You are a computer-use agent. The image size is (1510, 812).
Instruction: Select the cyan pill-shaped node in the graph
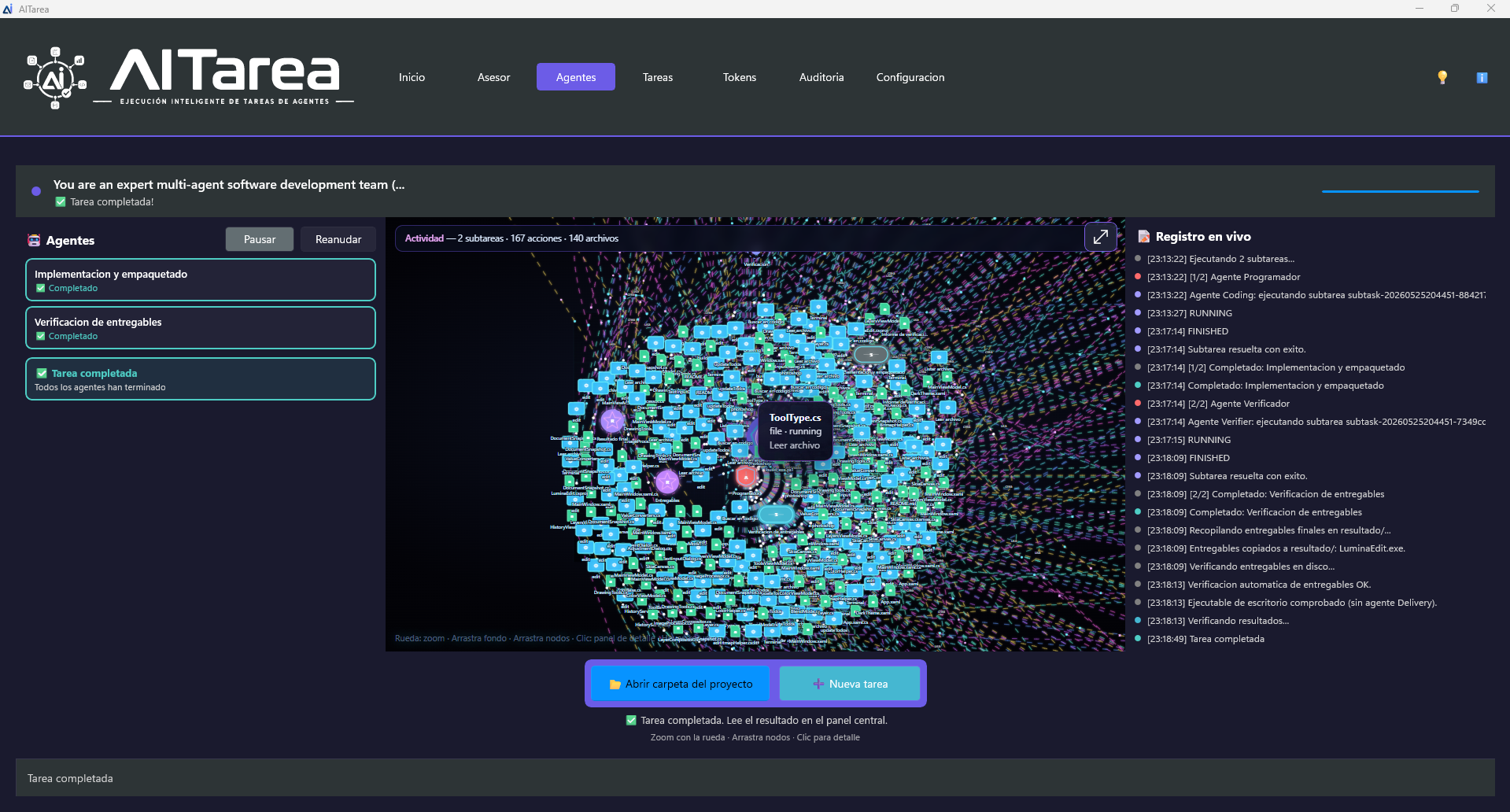pos(776,515)
